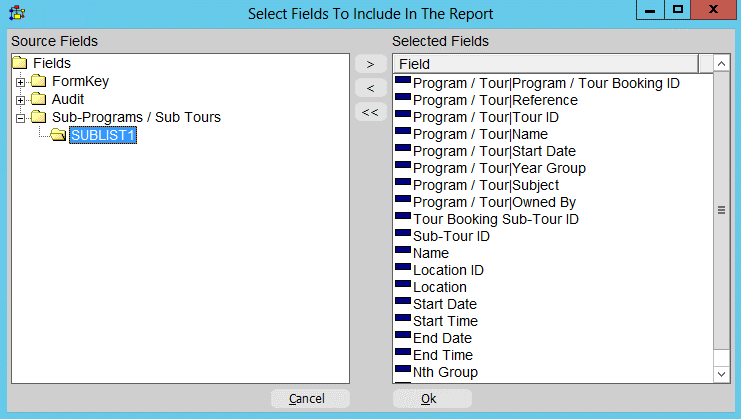The width and height of the screenshot is (741, 419).
Task: Click the application icon in title bar
Action: click(17, 14)
